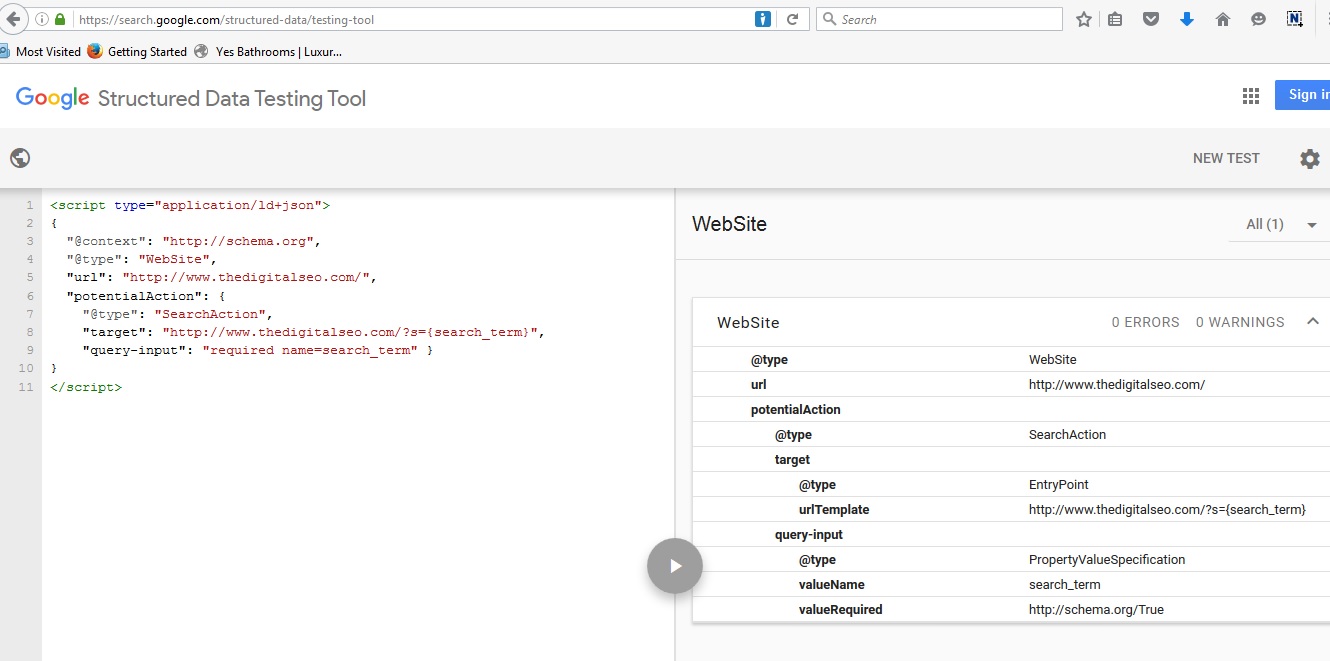The height and width of the screenshot is (661, 1330).
Task: Reload the page with the refresh icon
Action: (x=793, y=19)
